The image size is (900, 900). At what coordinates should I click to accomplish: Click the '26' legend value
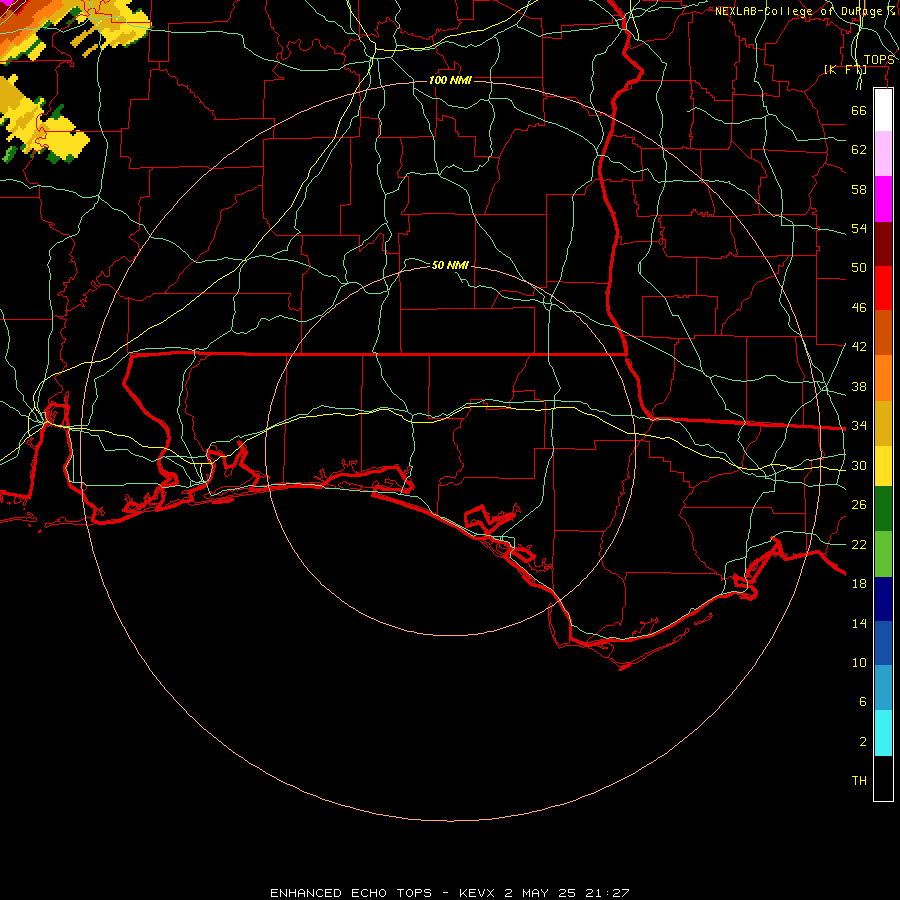pyautogui.click(x=859, y=505)
